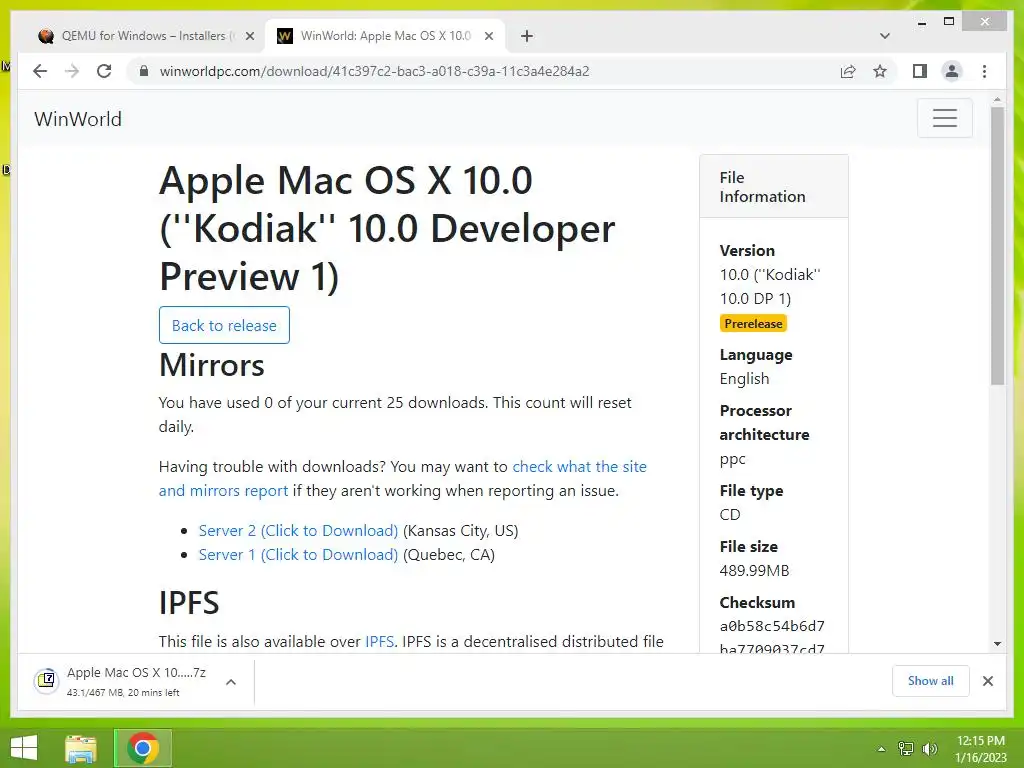
Task: Click the browser forward arrow
Action: [x=72, y=71]
